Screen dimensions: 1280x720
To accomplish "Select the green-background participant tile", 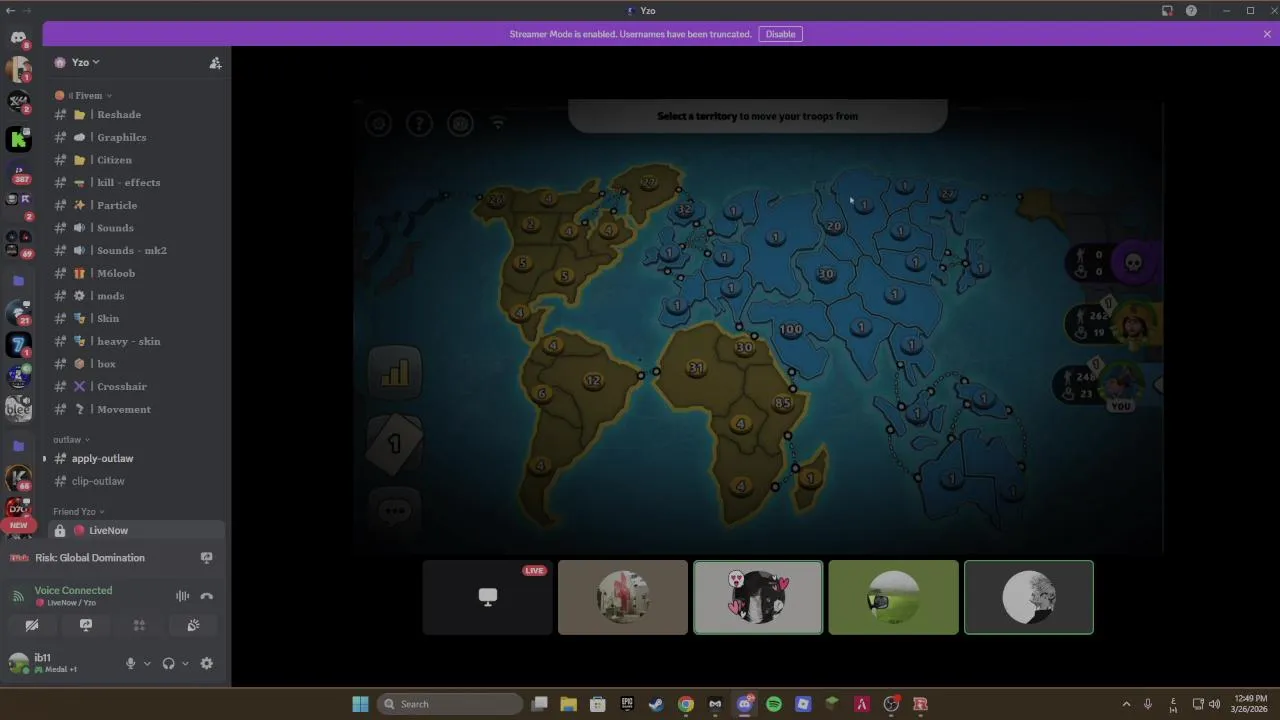I will [893, 597].
